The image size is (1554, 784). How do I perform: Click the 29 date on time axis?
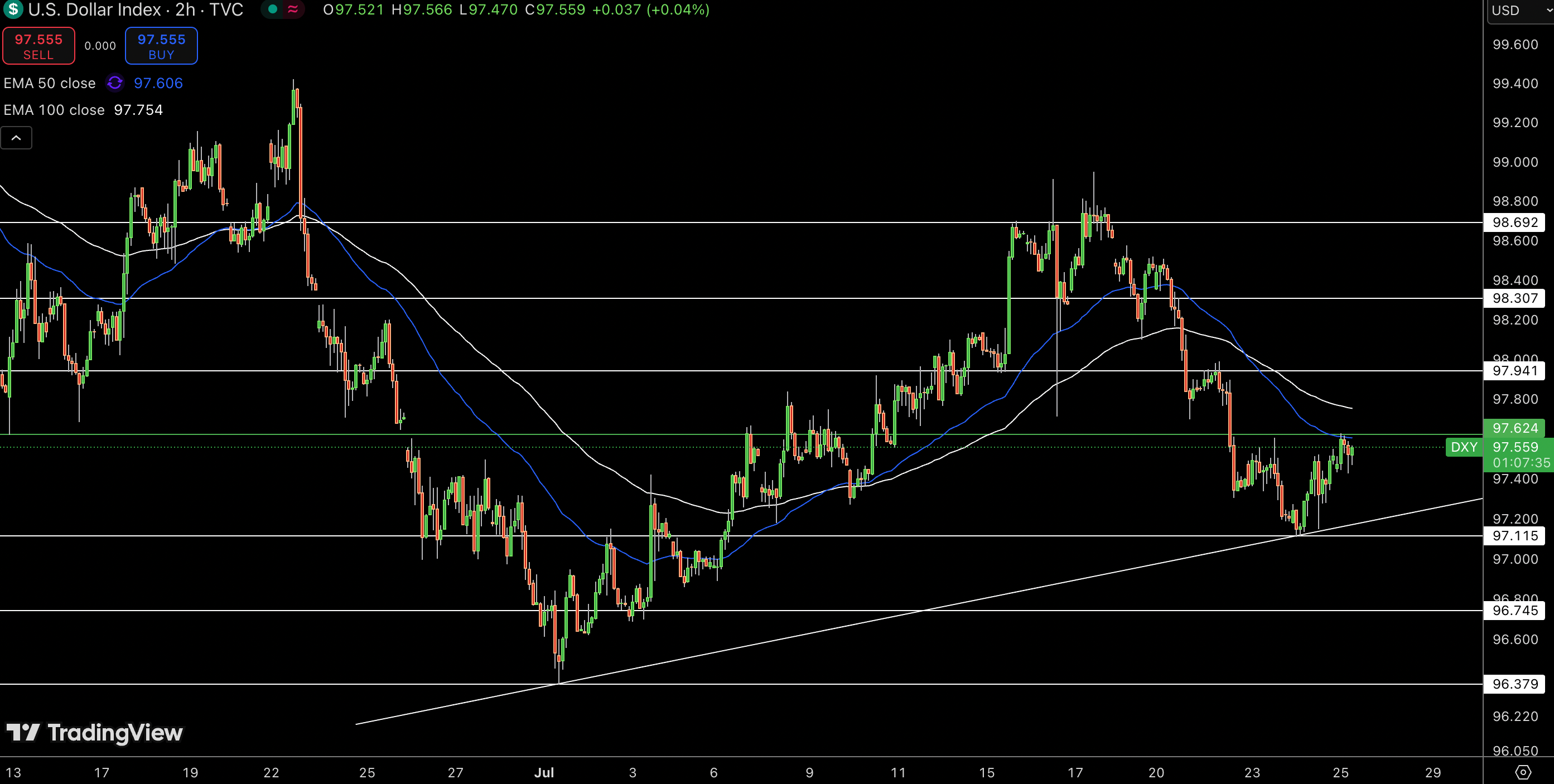pyautogui.click(x=1433, y=772)
